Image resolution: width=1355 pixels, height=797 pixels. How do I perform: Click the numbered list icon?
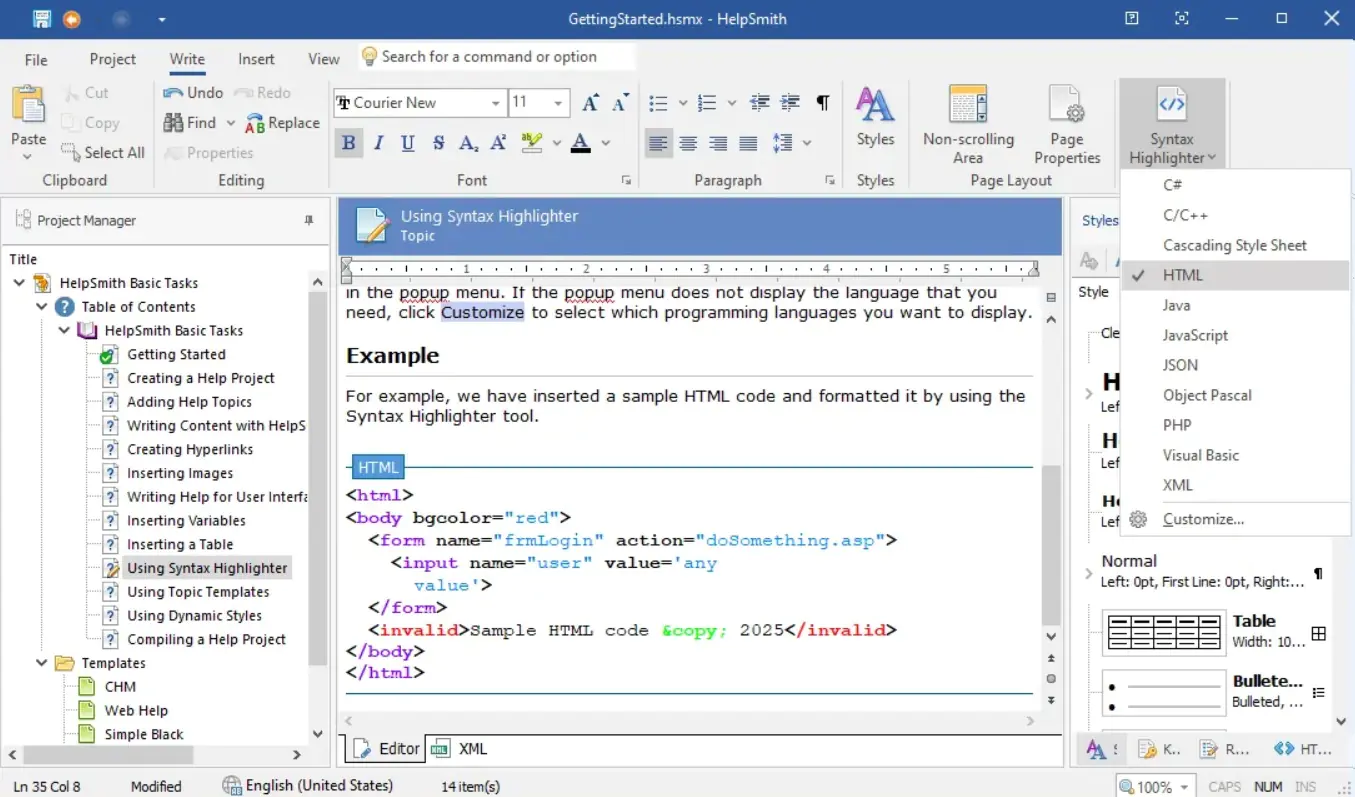(707, 102)
